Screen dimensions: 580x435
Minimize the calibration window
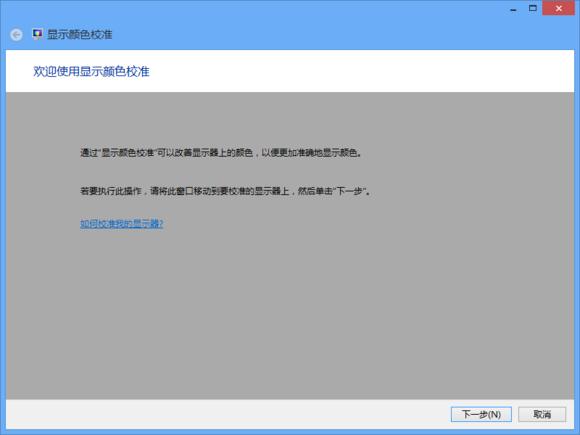pyautogui.click(x=513, y=9)
